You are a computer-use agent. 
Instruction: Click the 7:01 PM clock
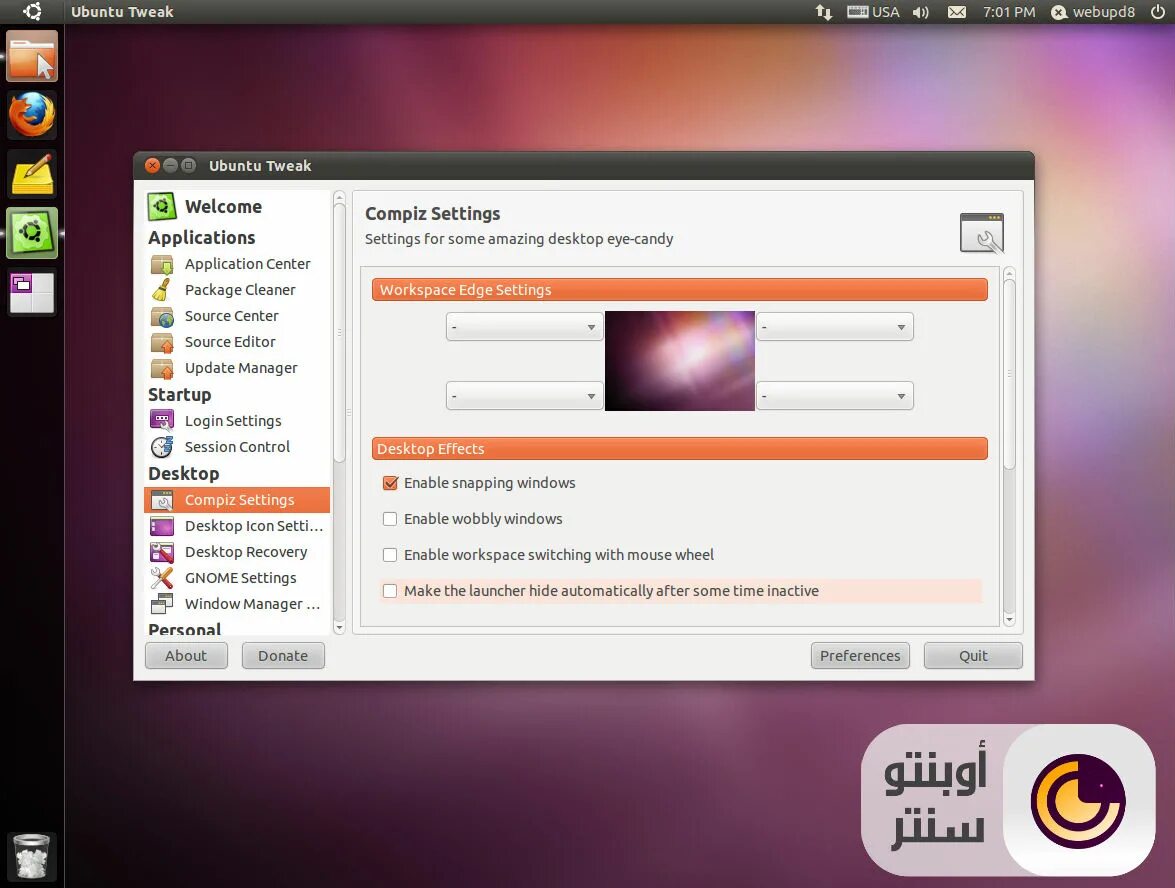[x=1009, y=12]
